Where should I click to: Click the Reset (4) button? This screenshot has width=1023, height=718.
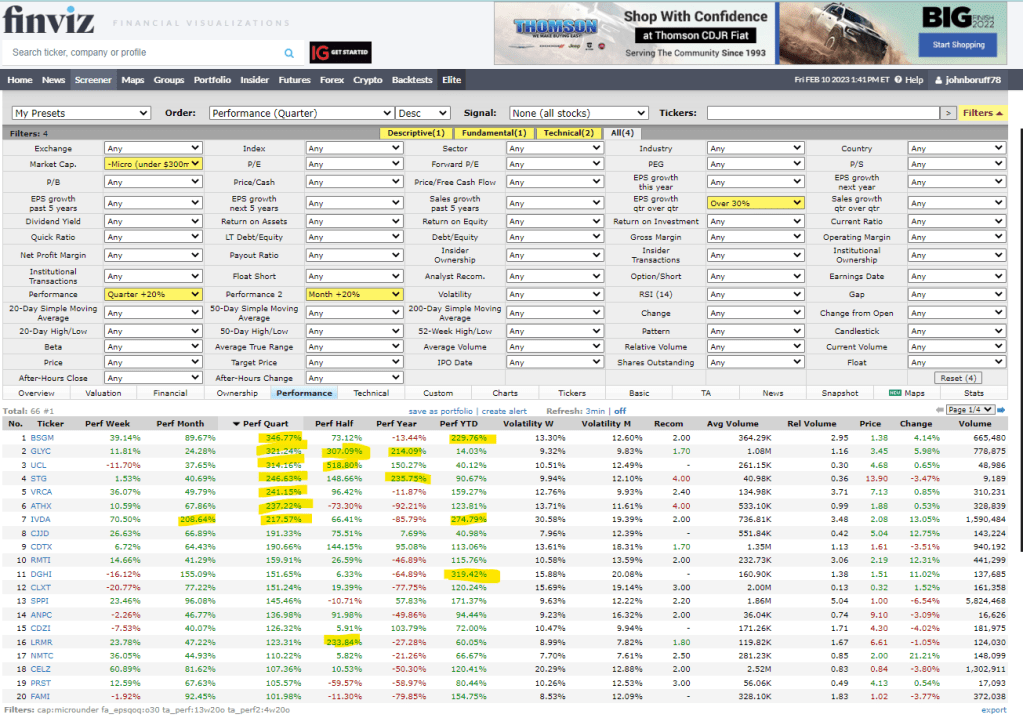(x=959, y=378)
